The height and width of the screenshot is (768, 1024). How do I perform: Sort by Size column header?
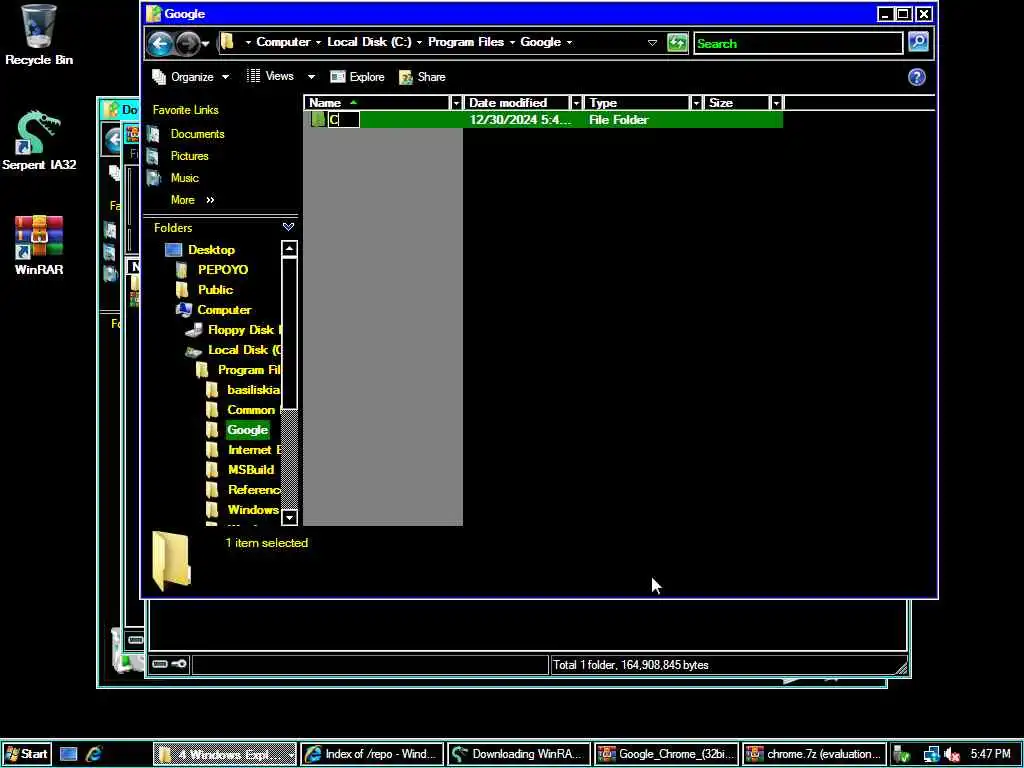pyautogui.click(x=737, y=103)
